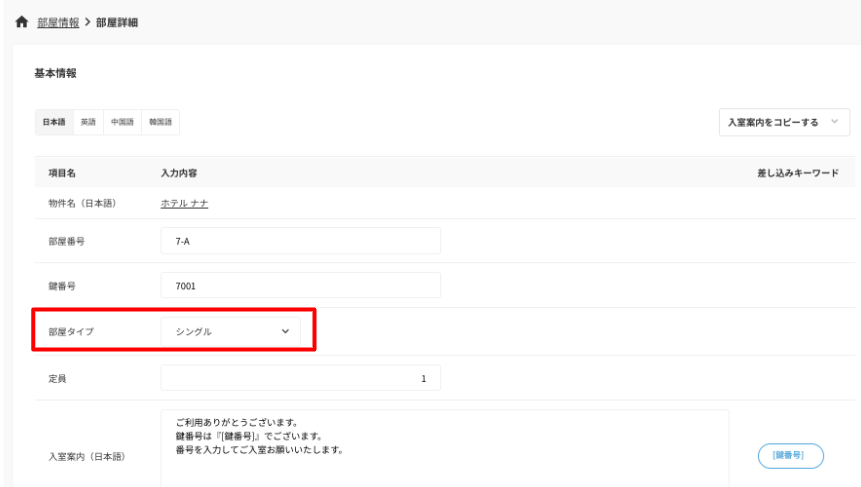Open the ホテル ナナ property link
The image size is (861, 487).
click(184, 204)
